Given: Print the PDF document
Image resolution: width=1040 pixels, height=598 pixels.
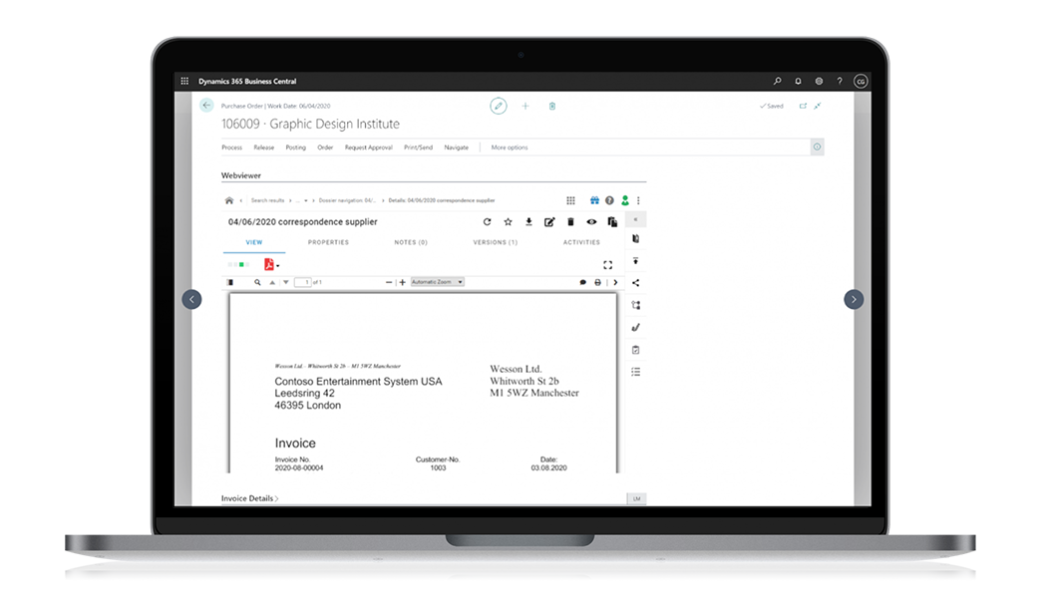Looking at the screenshot, I should click(x=598, y=282).
